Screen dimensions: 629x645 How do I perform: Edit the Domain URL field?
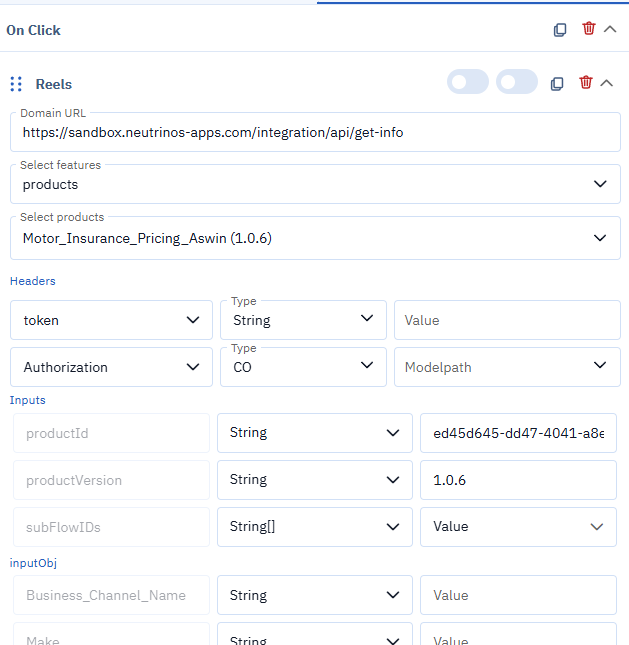tap(315, 132)
